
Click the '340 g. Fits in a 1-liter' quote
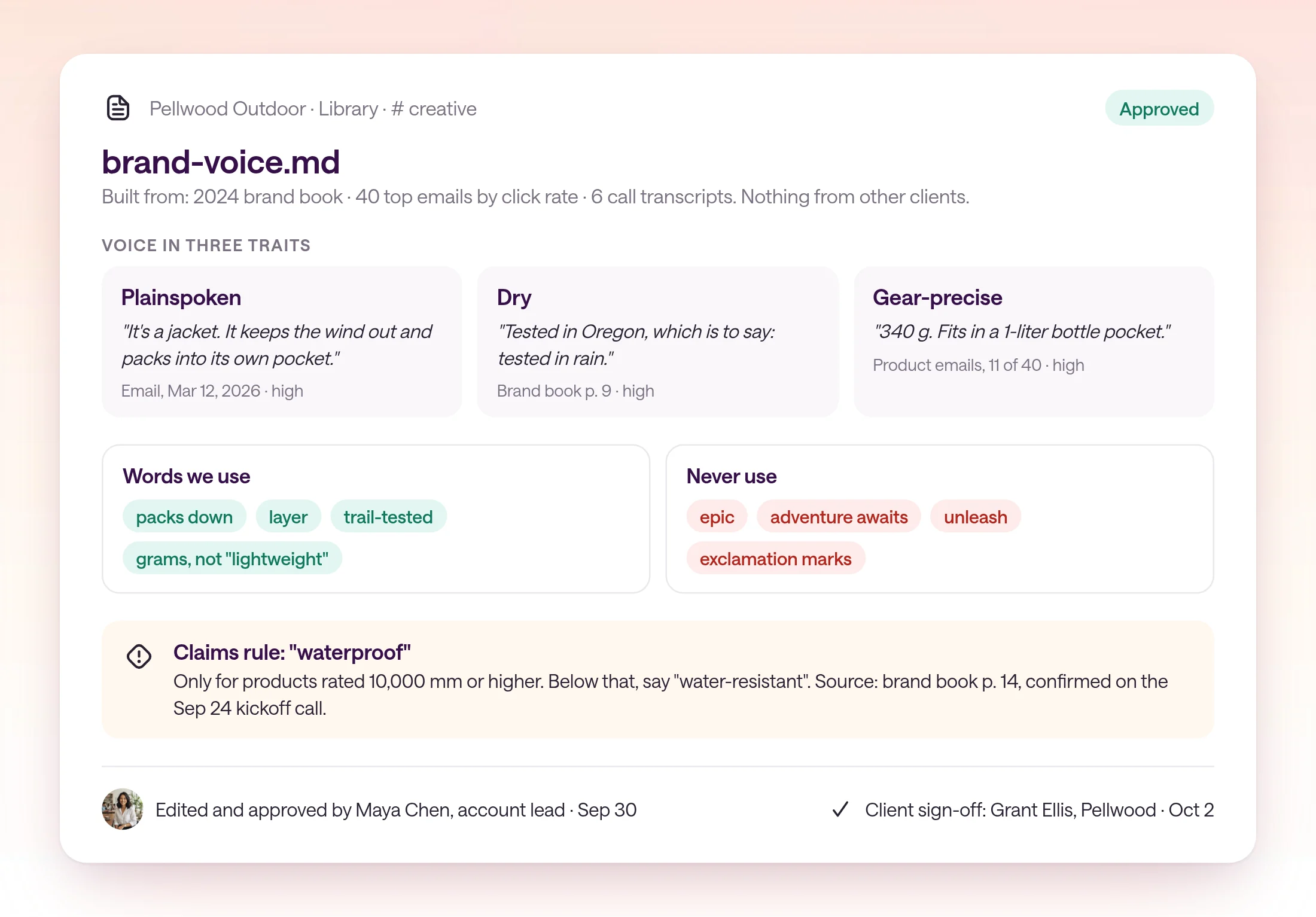(1022, 331)
